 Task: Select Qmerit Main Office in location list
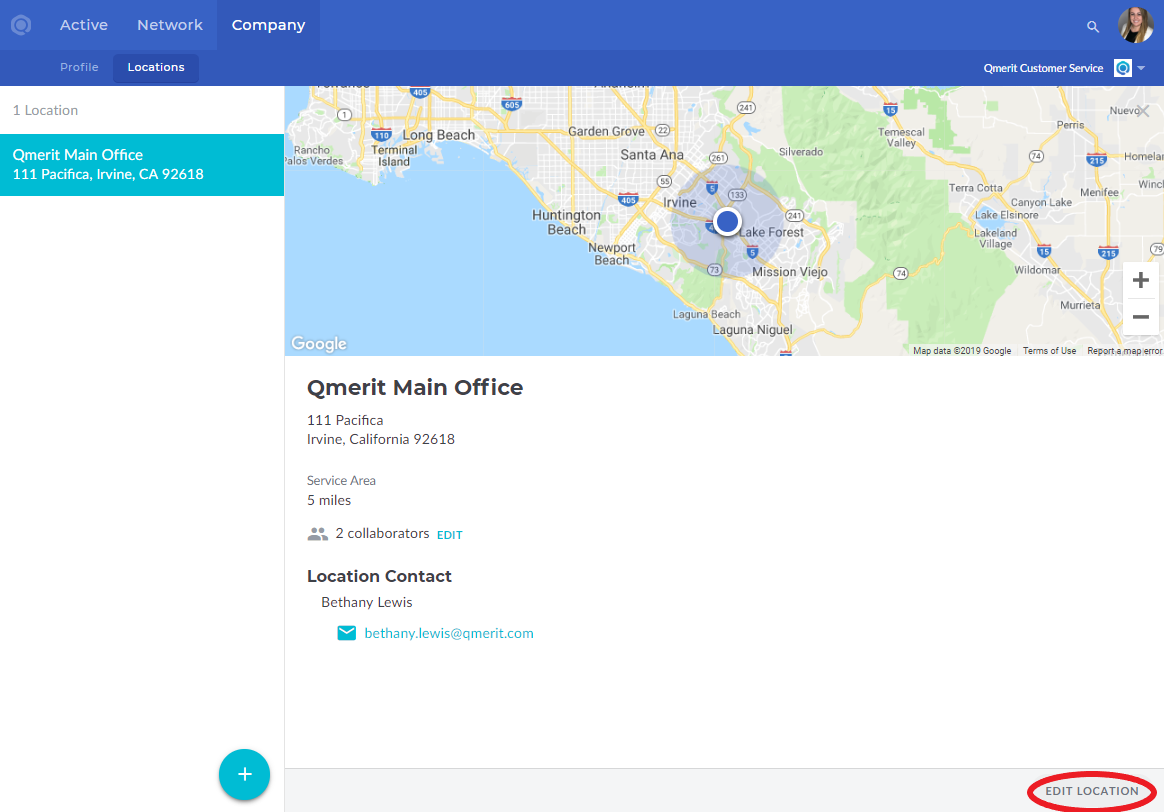142,165
